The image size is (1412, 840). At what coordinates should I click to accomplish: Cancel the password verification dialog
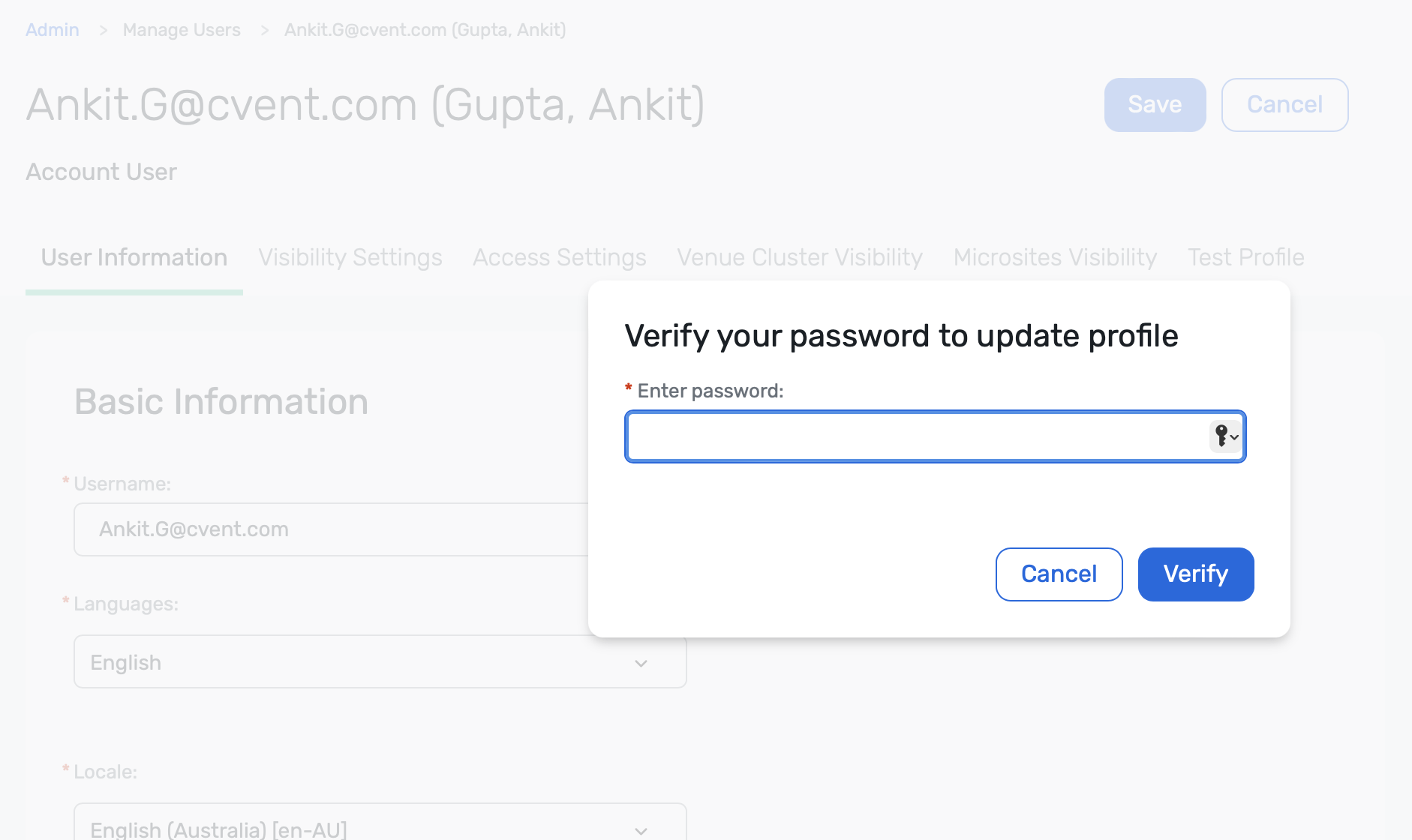(x=1059, y=574)
